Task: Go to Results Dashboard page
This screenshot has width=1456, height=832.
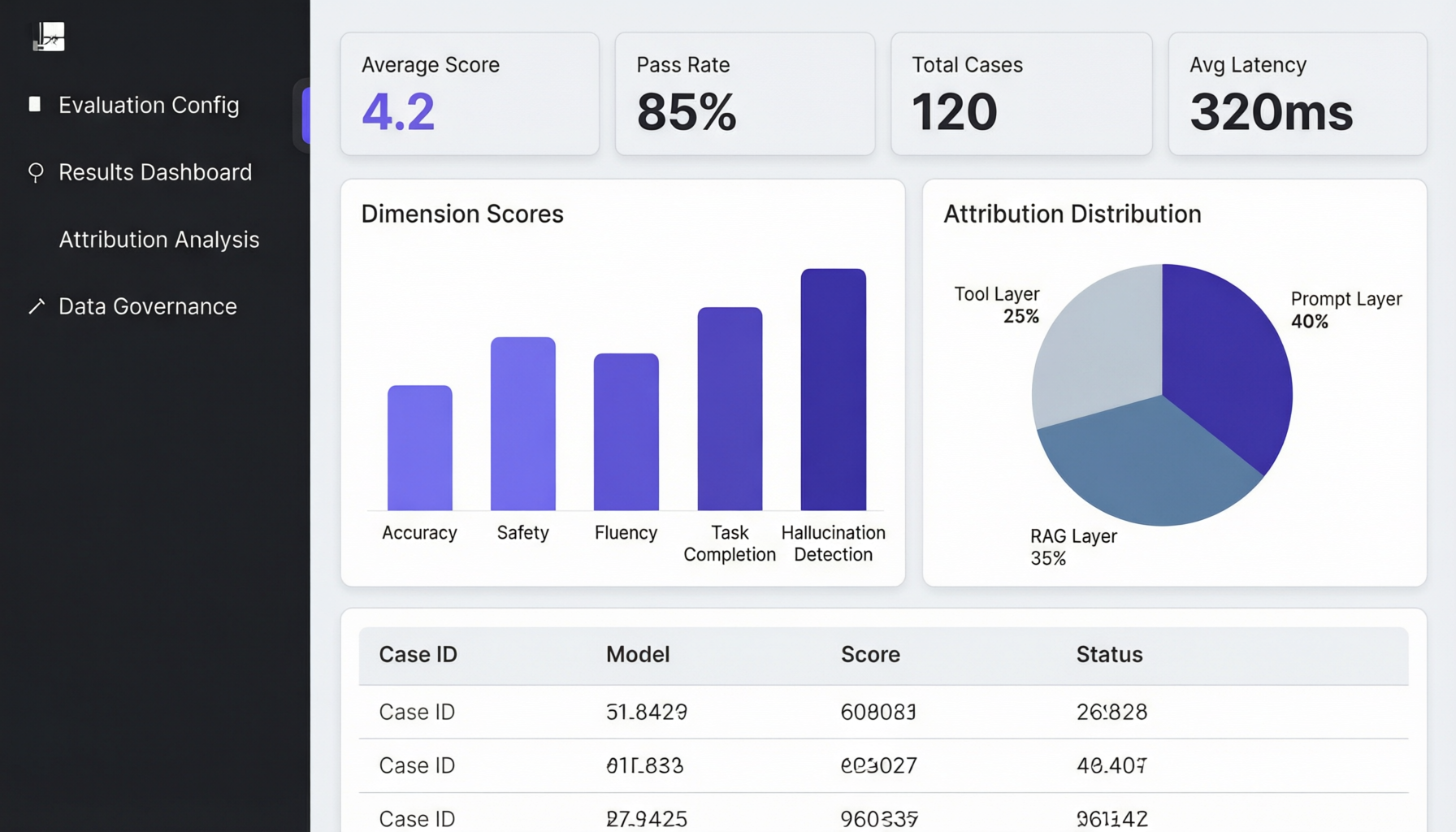Action: click(x=155, y=172)
